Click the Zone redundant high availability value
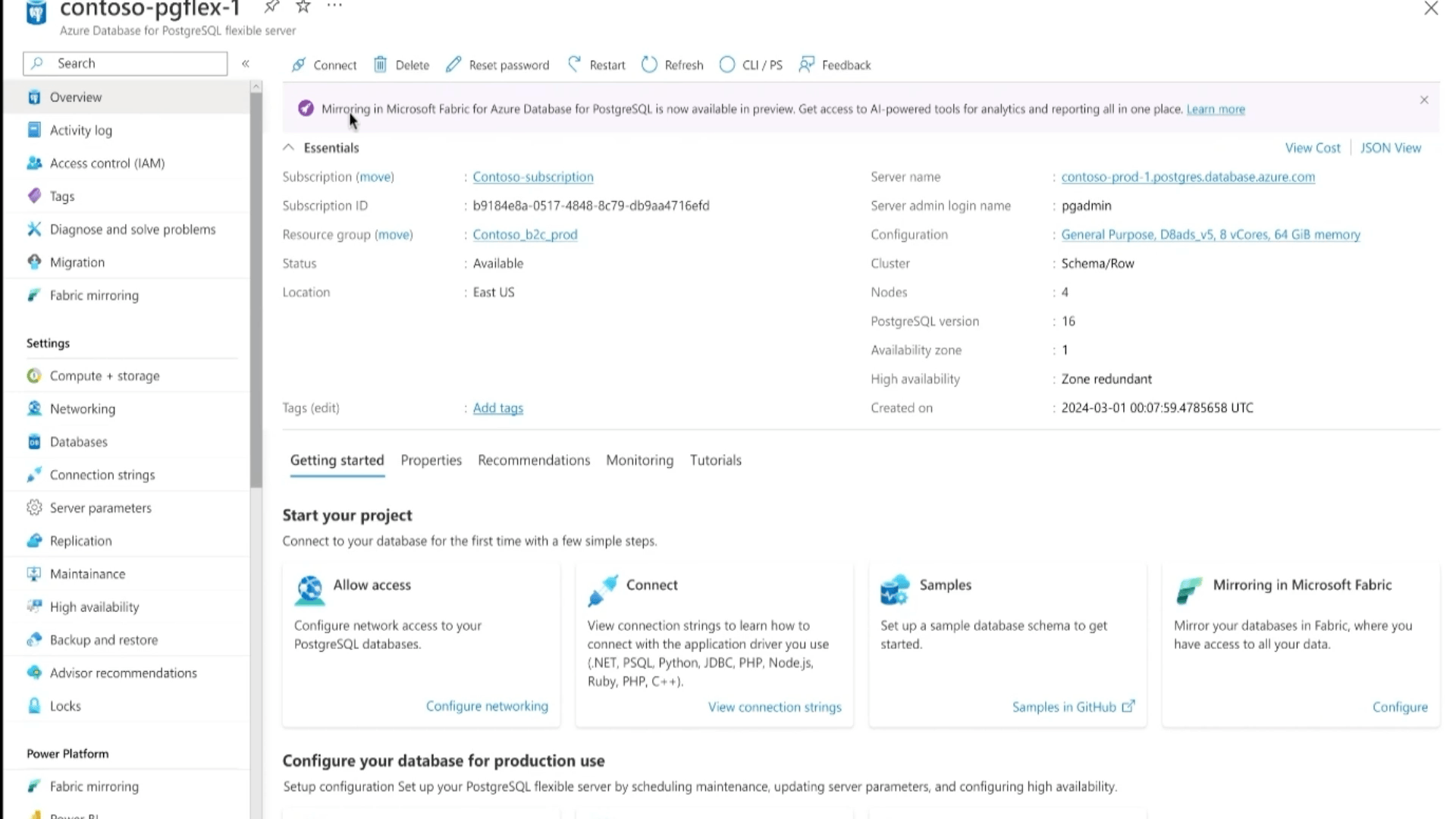This screenshot has height=819, width=1456. [x=1106, y=378]
